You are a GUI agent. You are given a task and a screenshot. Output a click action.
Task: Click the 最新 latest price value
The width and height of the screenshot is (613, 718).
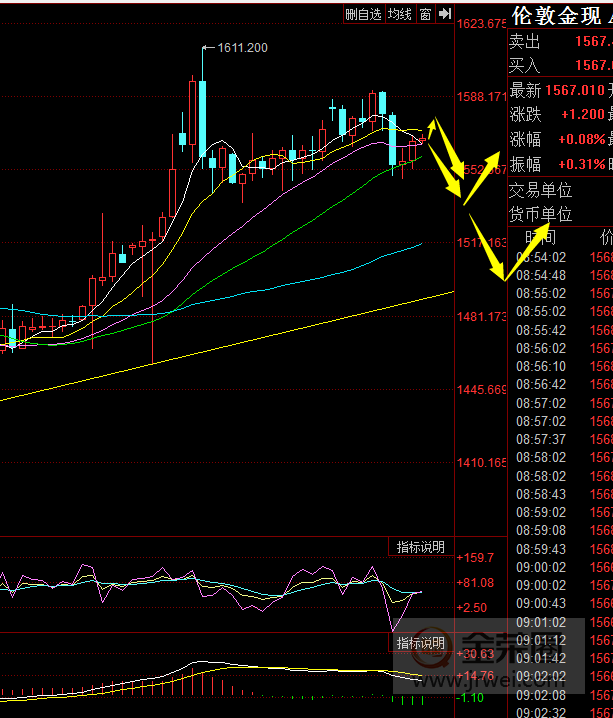click(575, 91)
